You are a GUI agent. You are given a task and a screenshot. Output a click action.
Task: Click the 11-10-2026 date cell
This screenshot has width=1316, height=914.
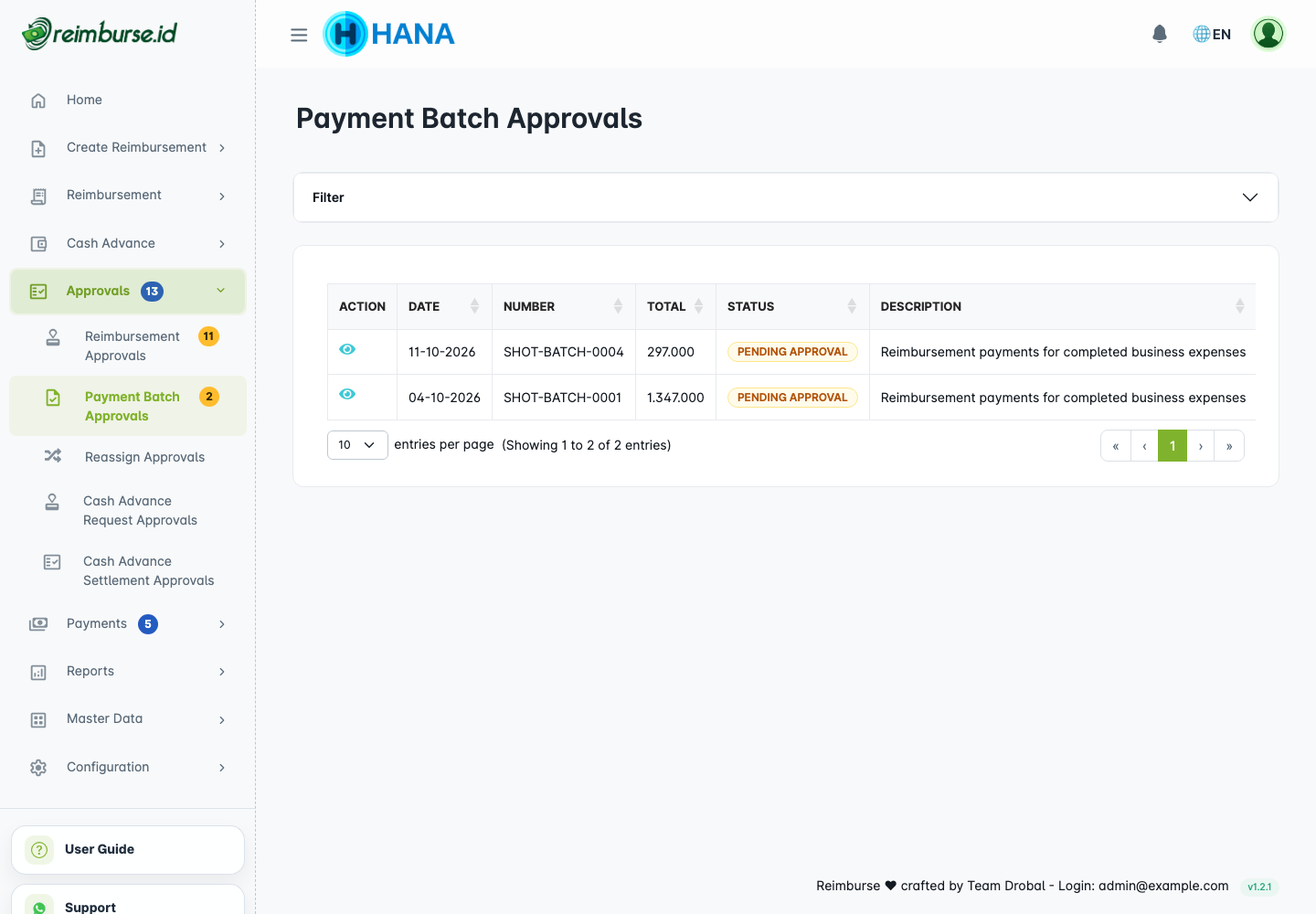442,352
